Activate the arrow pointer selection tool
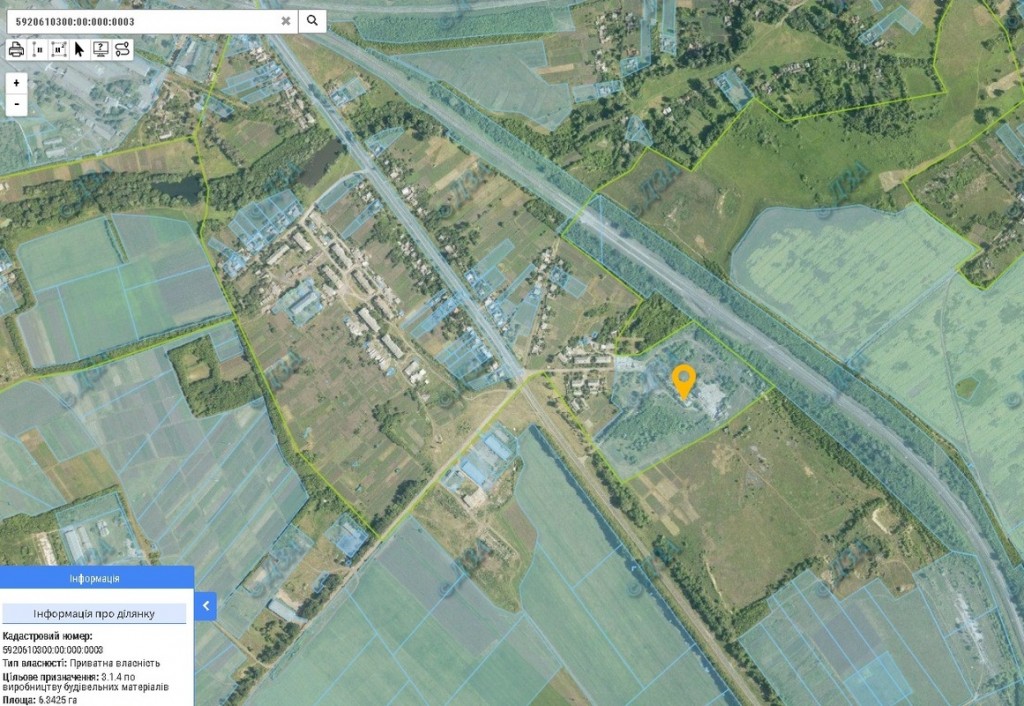The width and height of the screenshot is (1024, 706). coord(80,48)
